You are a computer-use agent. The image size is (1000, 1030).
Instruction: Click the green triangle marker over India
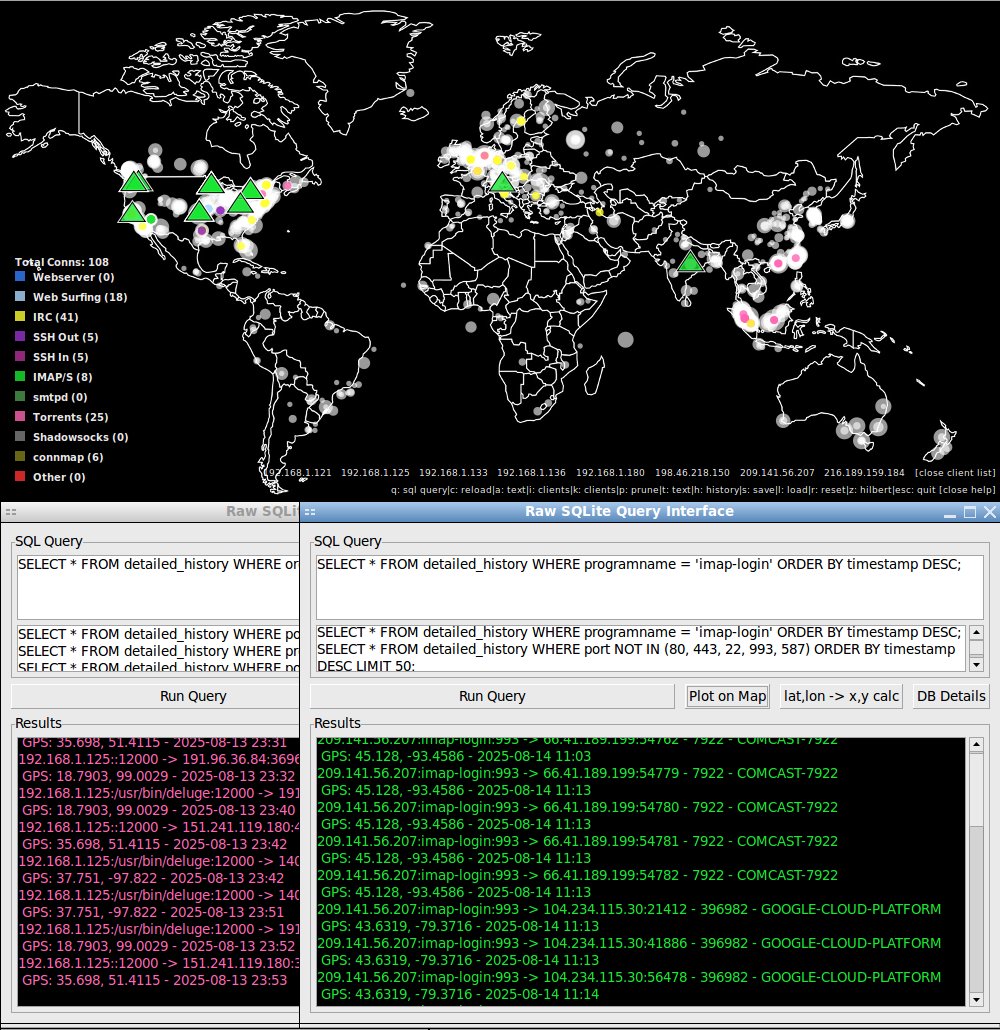[x=690, y=261]
